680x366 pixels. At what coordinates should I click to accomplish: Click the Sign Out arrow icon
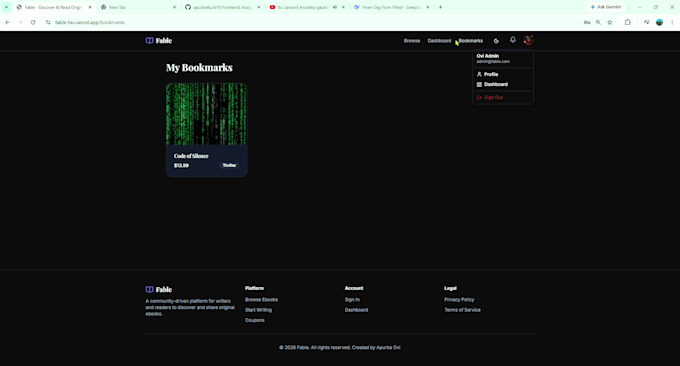tap(479, 98)
